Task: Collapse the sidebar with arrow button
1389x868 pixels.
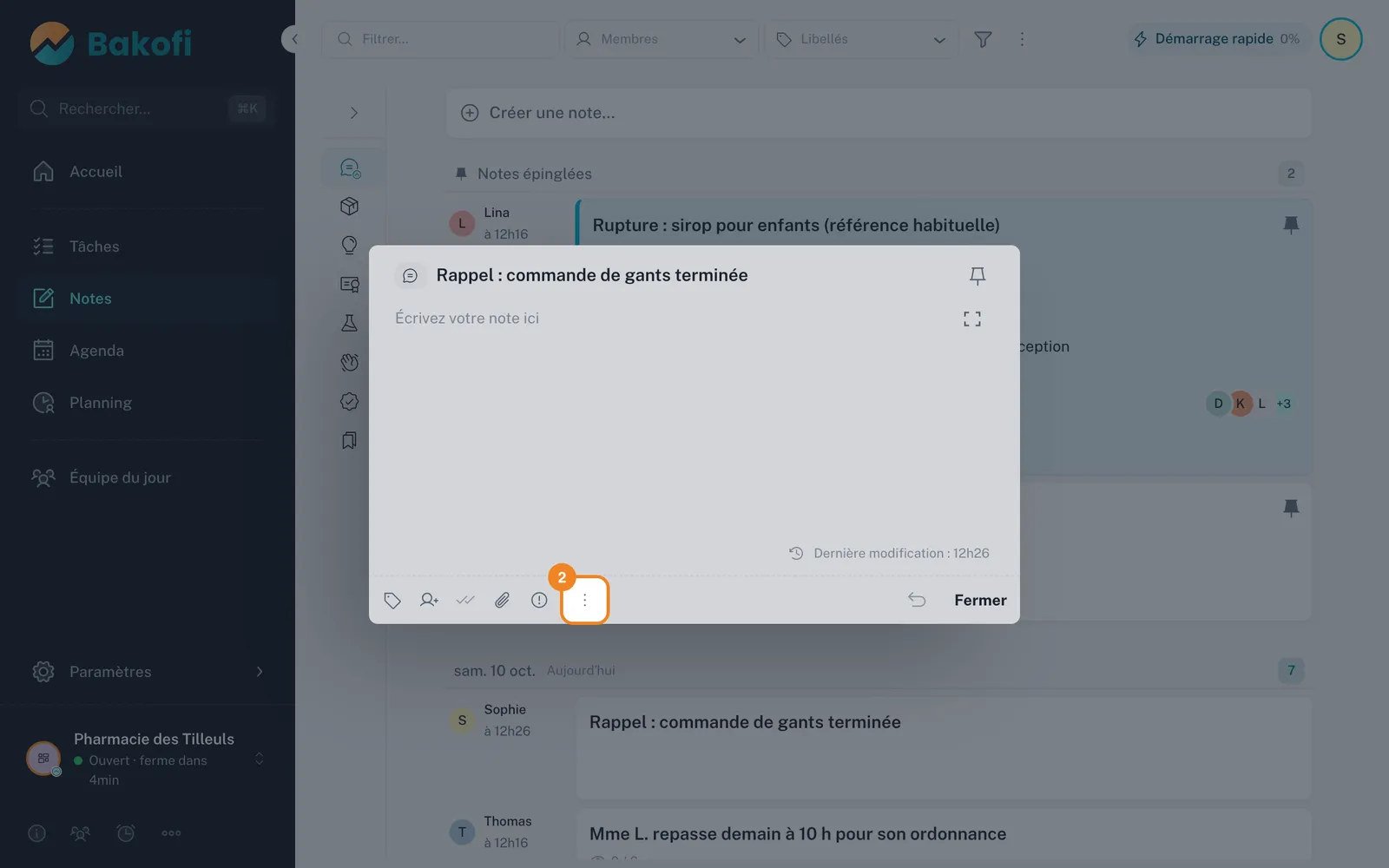Action: 292,39
